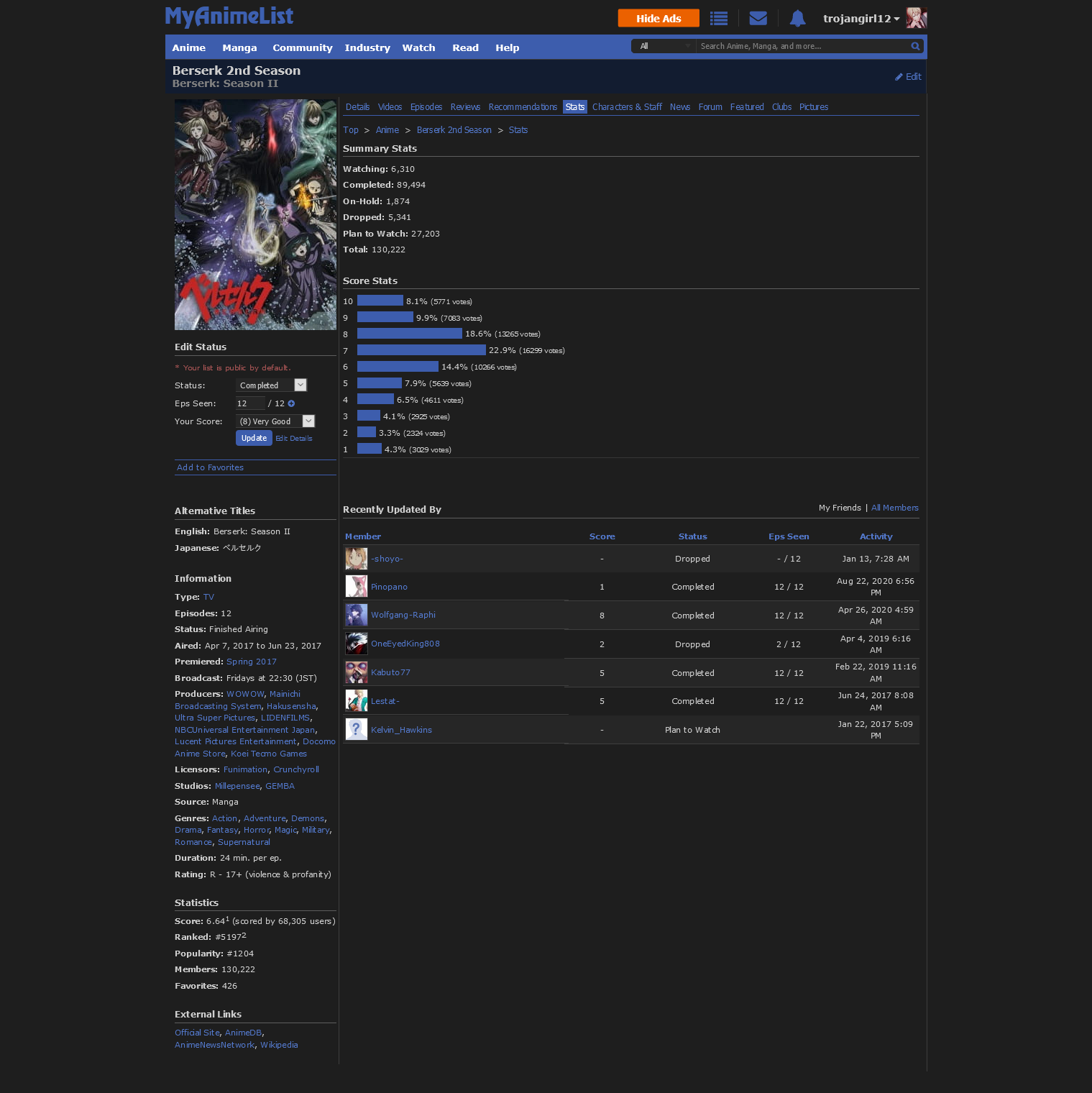Screen dimensions: 1092x1093
Task: Open Kelvin_Hawkins placeholder avatar
Action: tap(357, 729)
